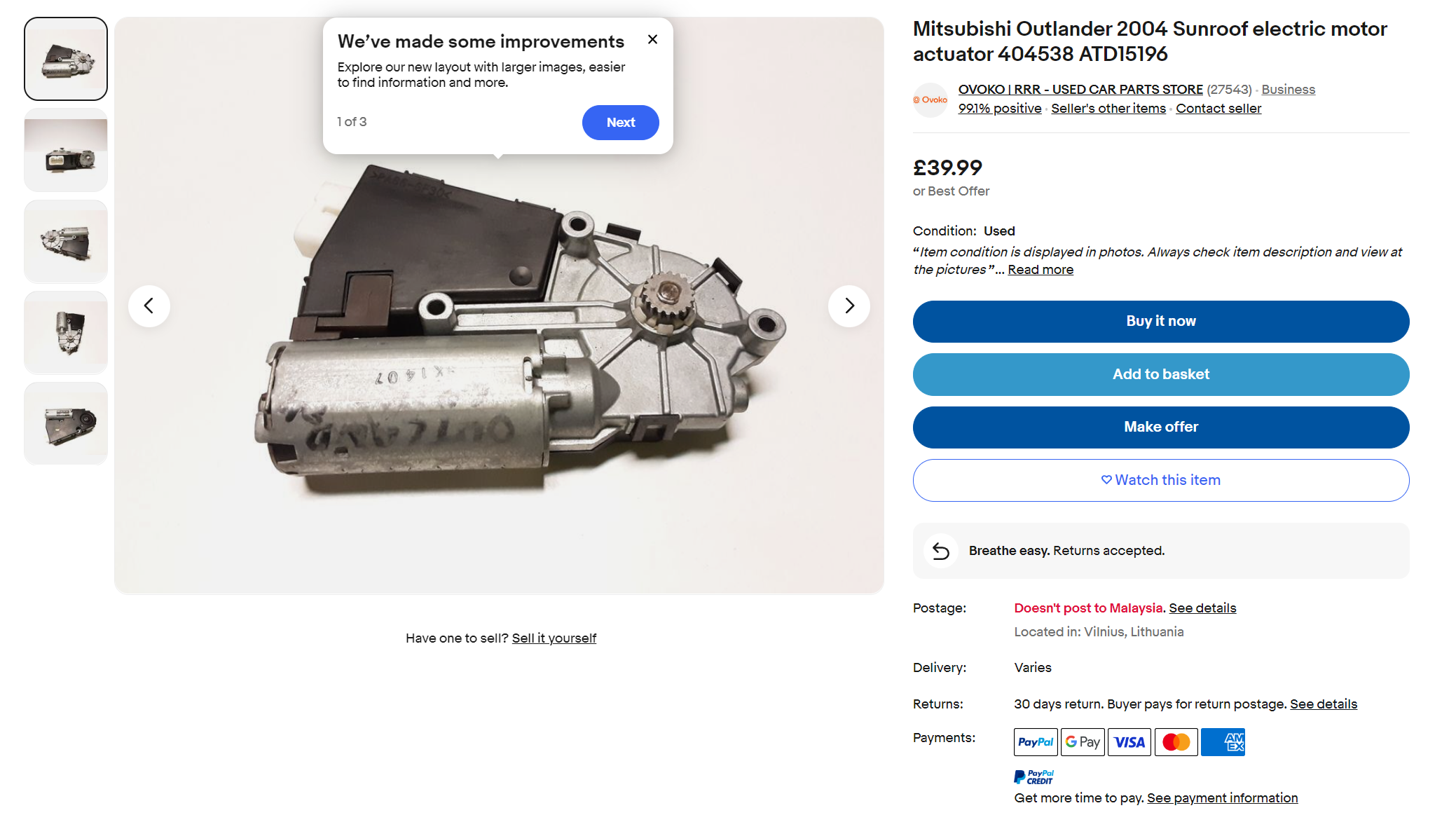This screenshot has height=815, width=1456.
Task: Click the Visa payment icon
Action: click(1129, 742)
